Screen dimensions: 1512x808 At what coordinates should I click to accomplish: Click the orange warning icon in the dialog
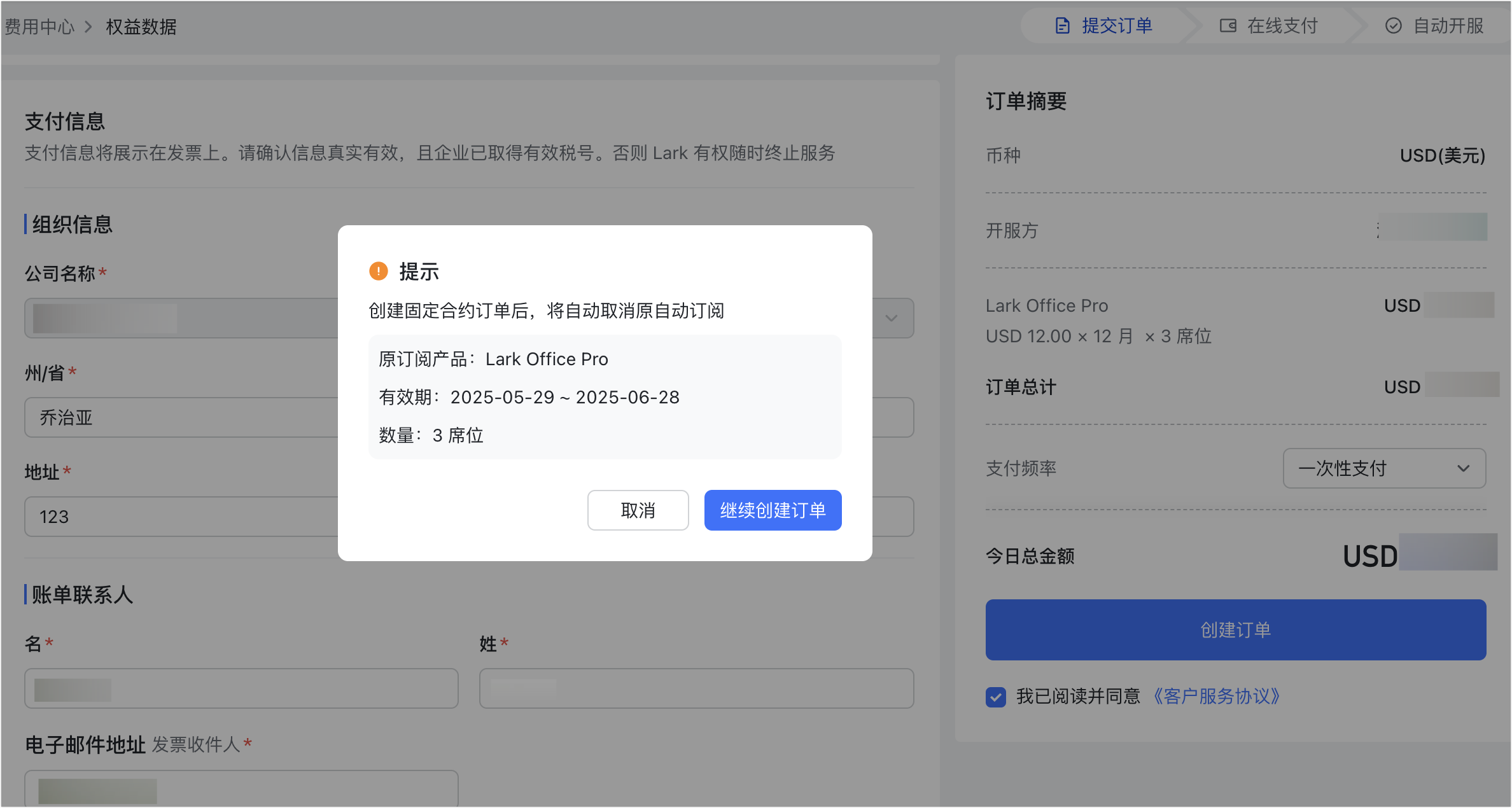pyautogui.click(x=379, y=271)
